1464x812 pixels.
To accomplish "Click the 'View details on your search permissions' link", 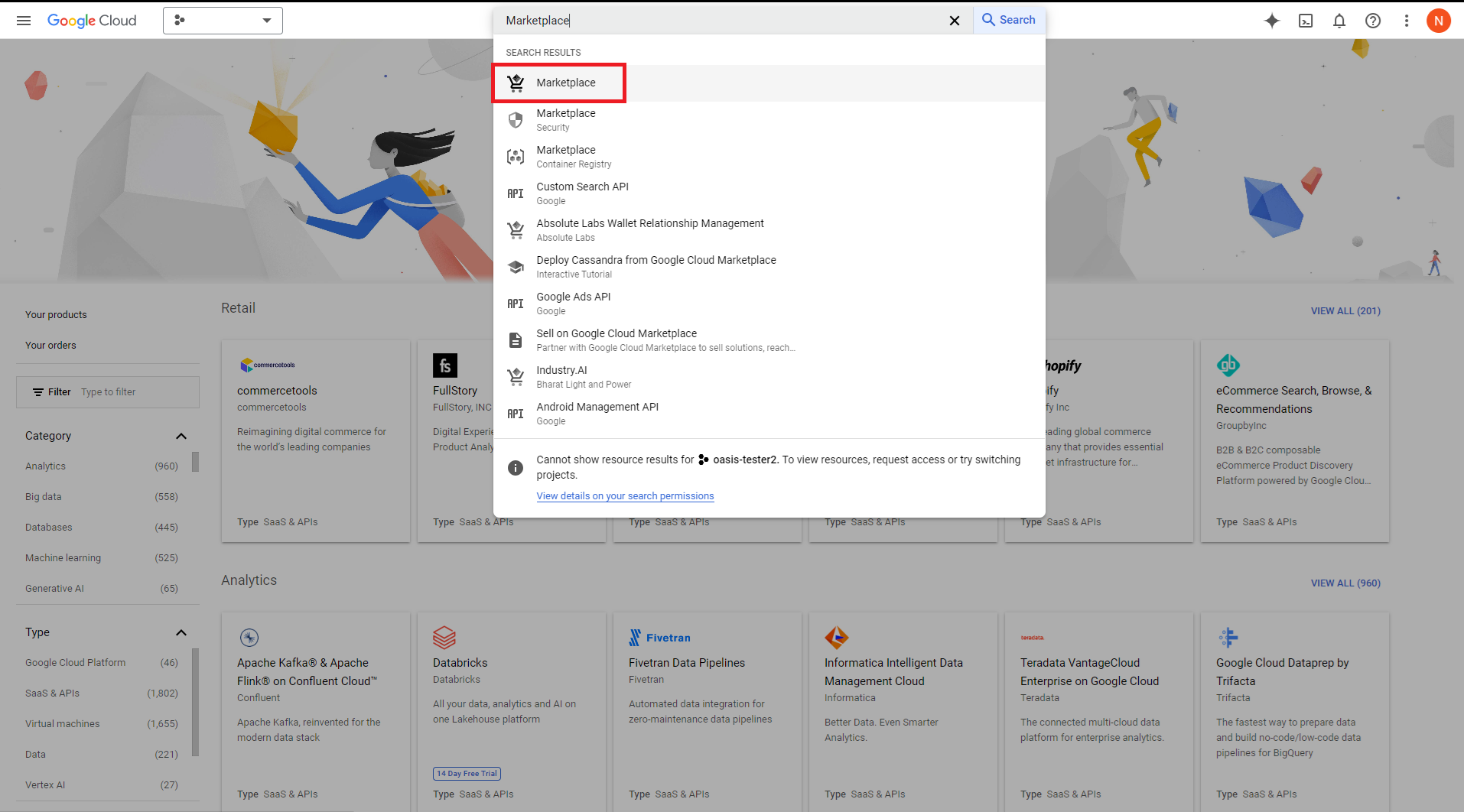I will coord(625,495).
